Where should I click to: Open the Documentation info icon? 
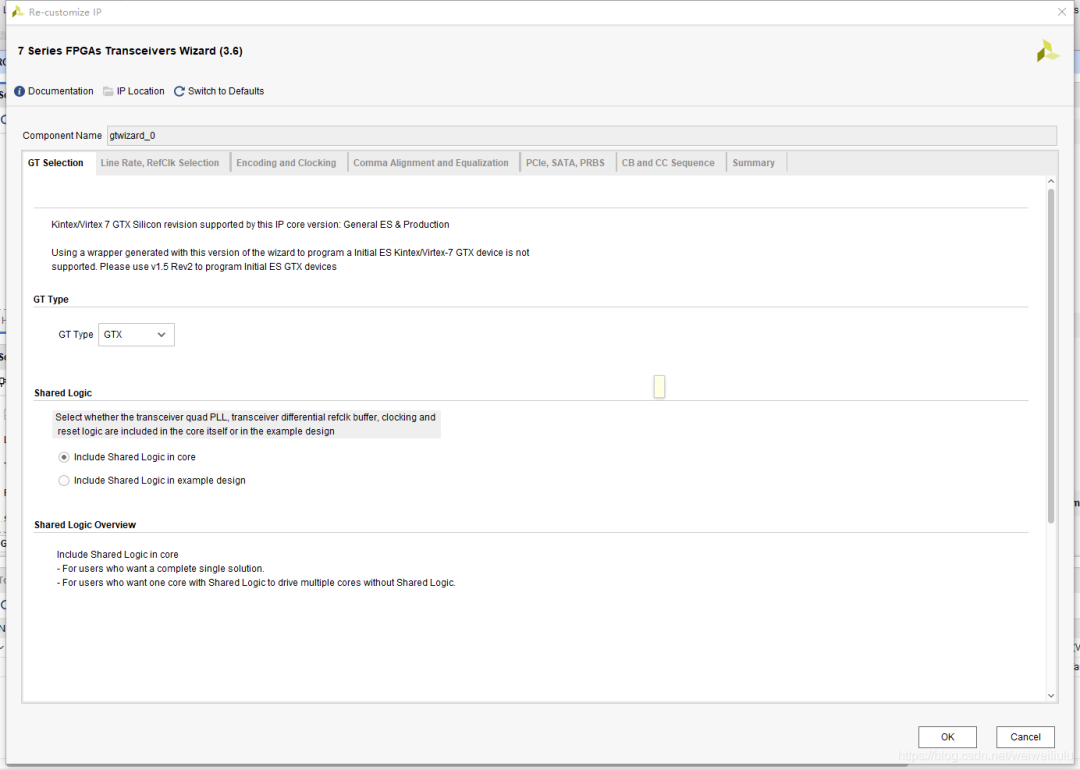pyautogui.click(x=19, y=91)
